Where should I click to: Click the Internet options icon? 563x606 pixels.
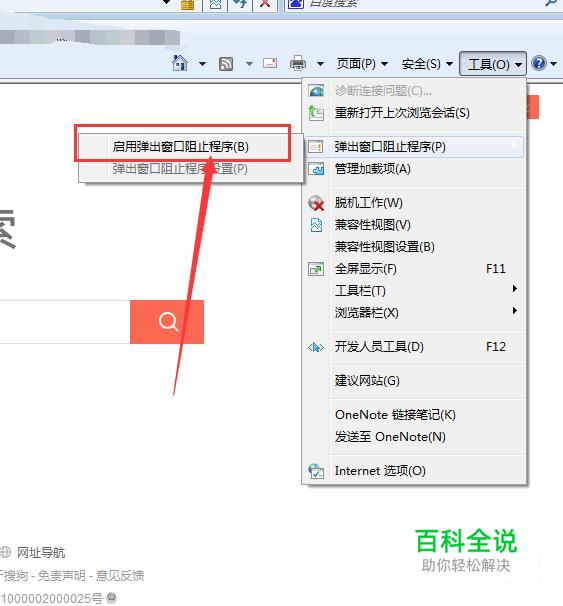click(316, 471)
